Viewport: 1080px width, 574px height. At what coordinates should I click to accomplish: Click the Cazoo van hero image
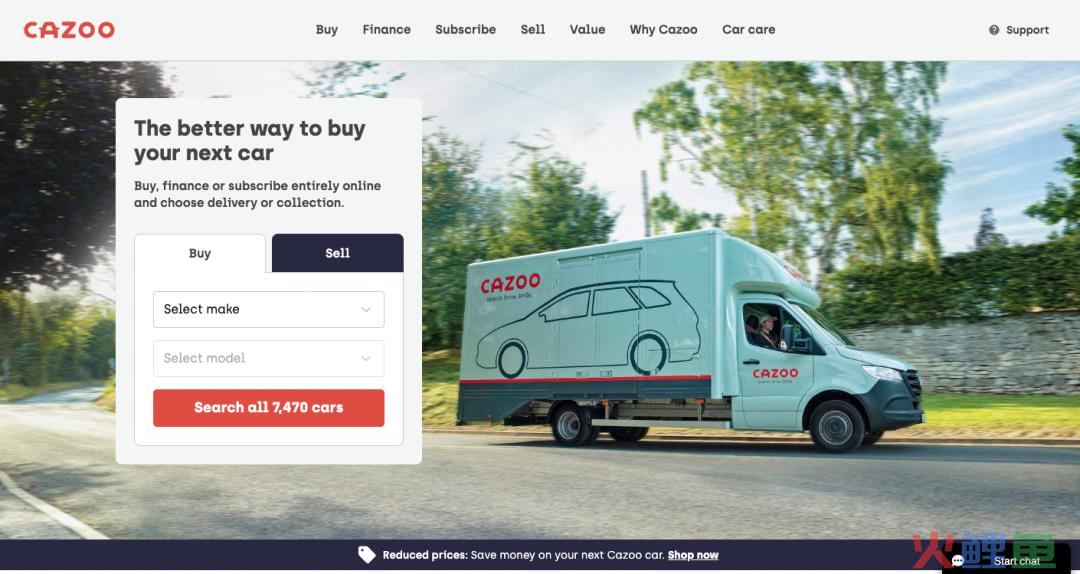[690, 341]
